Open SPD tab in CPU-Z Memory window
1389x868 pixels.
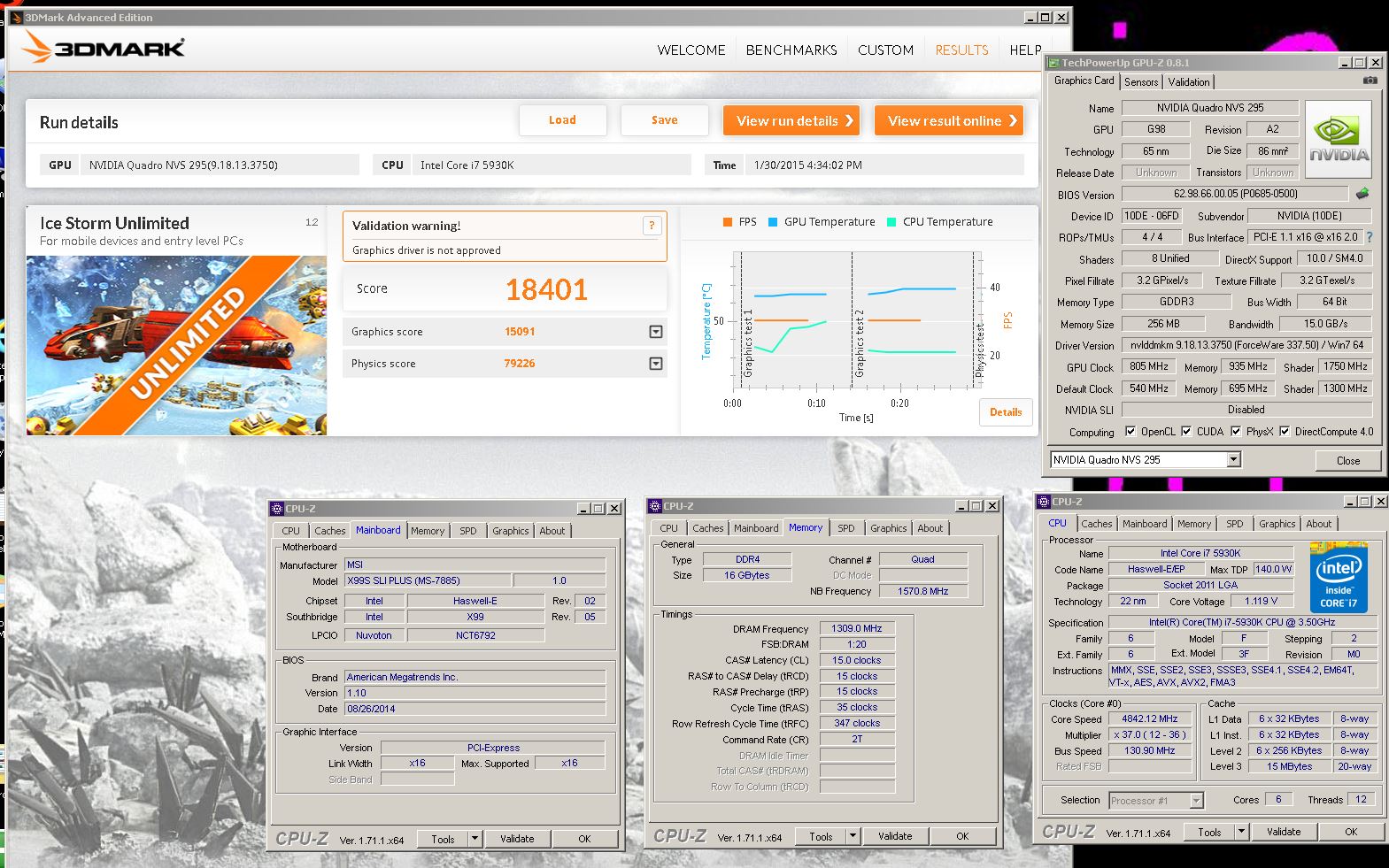coord(846,528)
